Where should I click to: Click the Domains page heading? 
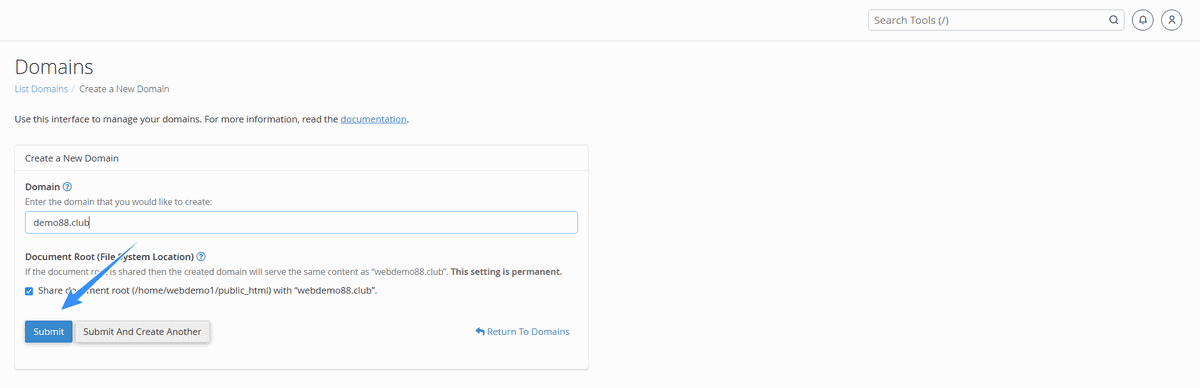click(x=54, y=67)
